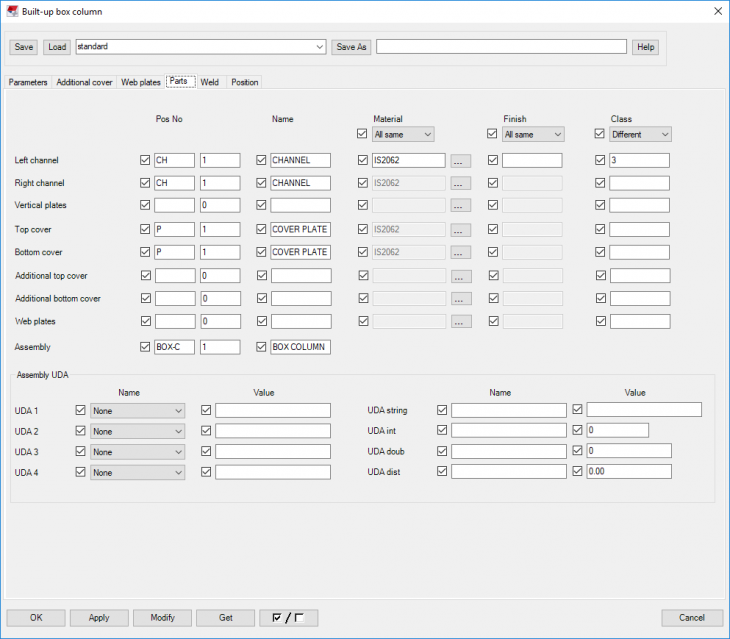
Task: Open the Additional cover tab
Action: coord(84,82)
